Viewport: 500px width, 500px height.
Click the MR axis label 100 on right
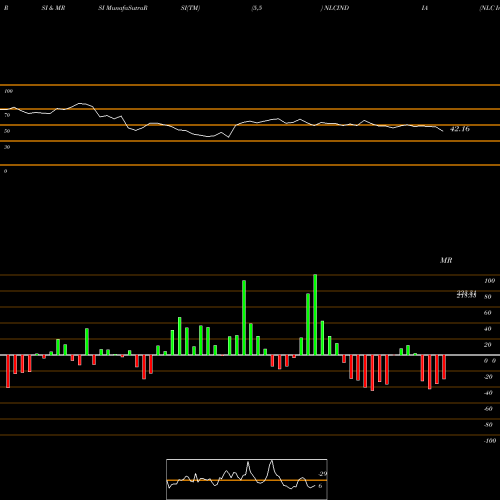tap(489, 281)
